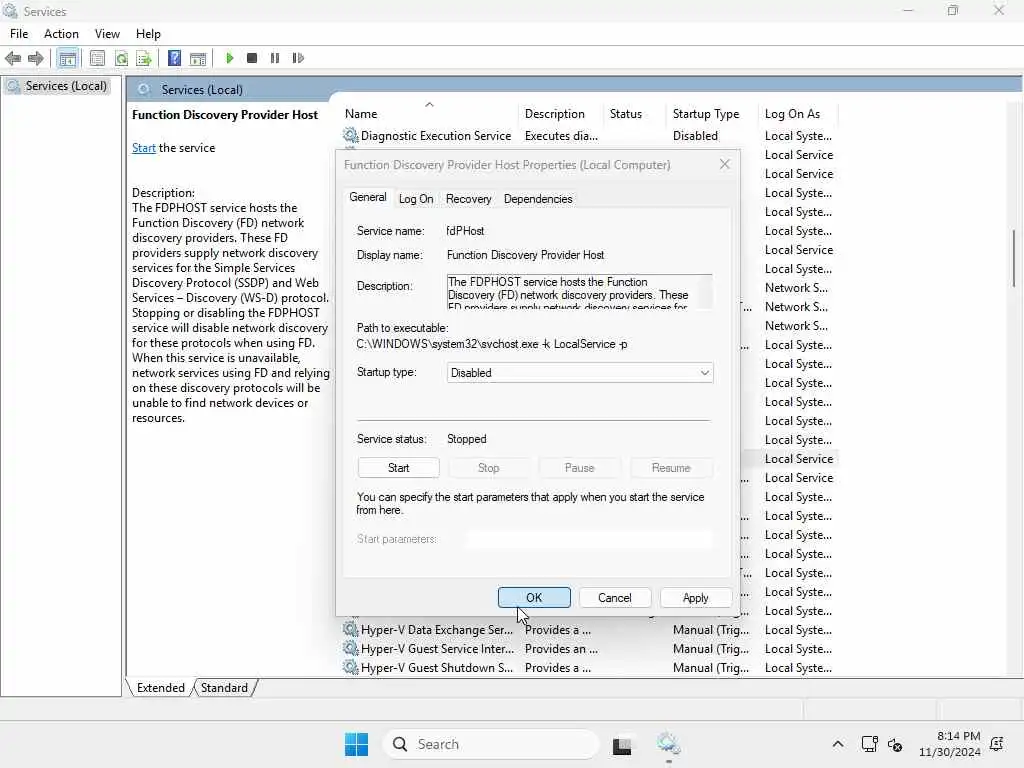
Task: Switch to the Dependencies tab
Action: point(538,199)
